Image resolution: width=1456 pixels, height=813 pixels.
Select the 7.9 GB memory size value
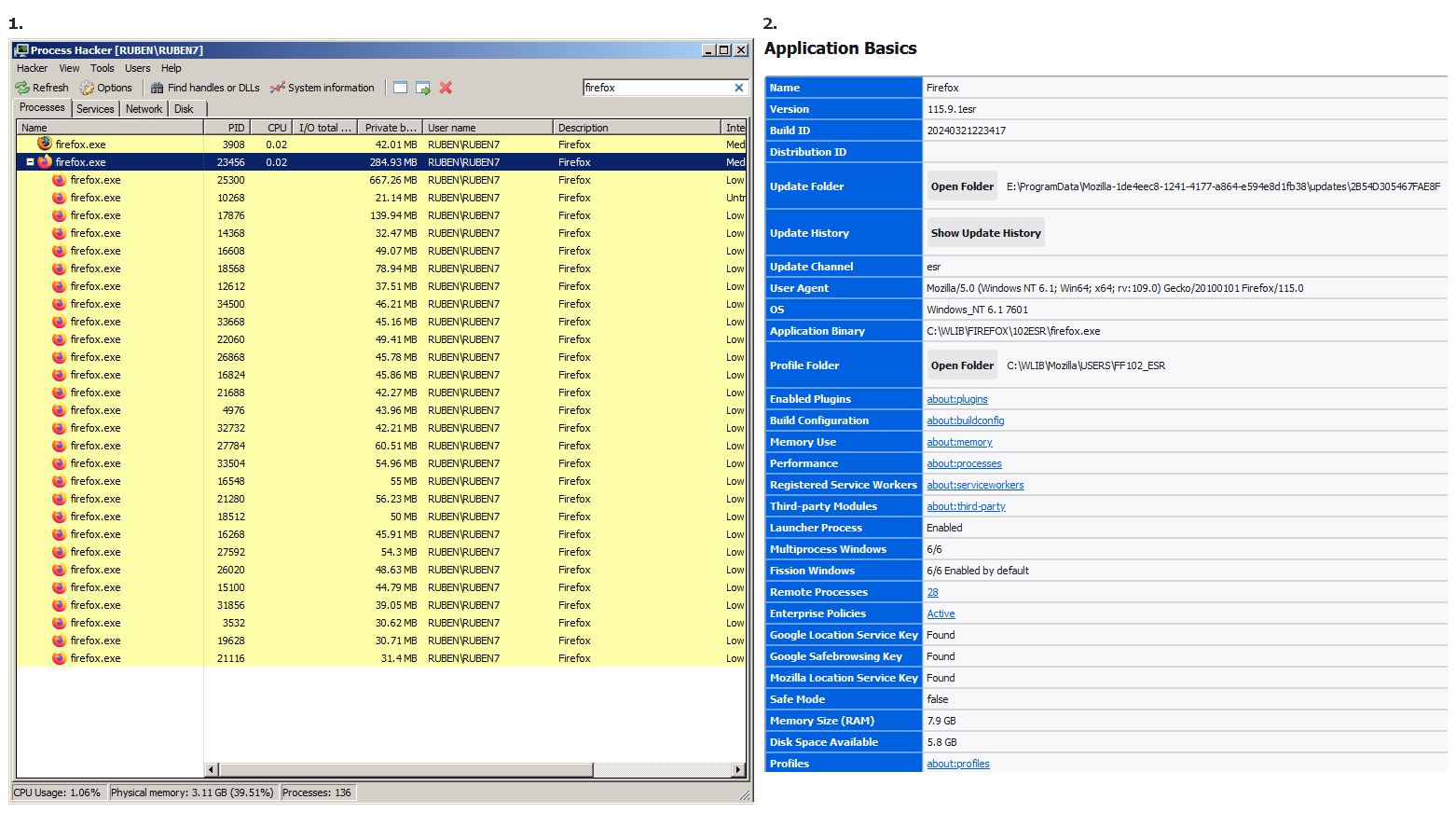point(941,721)
